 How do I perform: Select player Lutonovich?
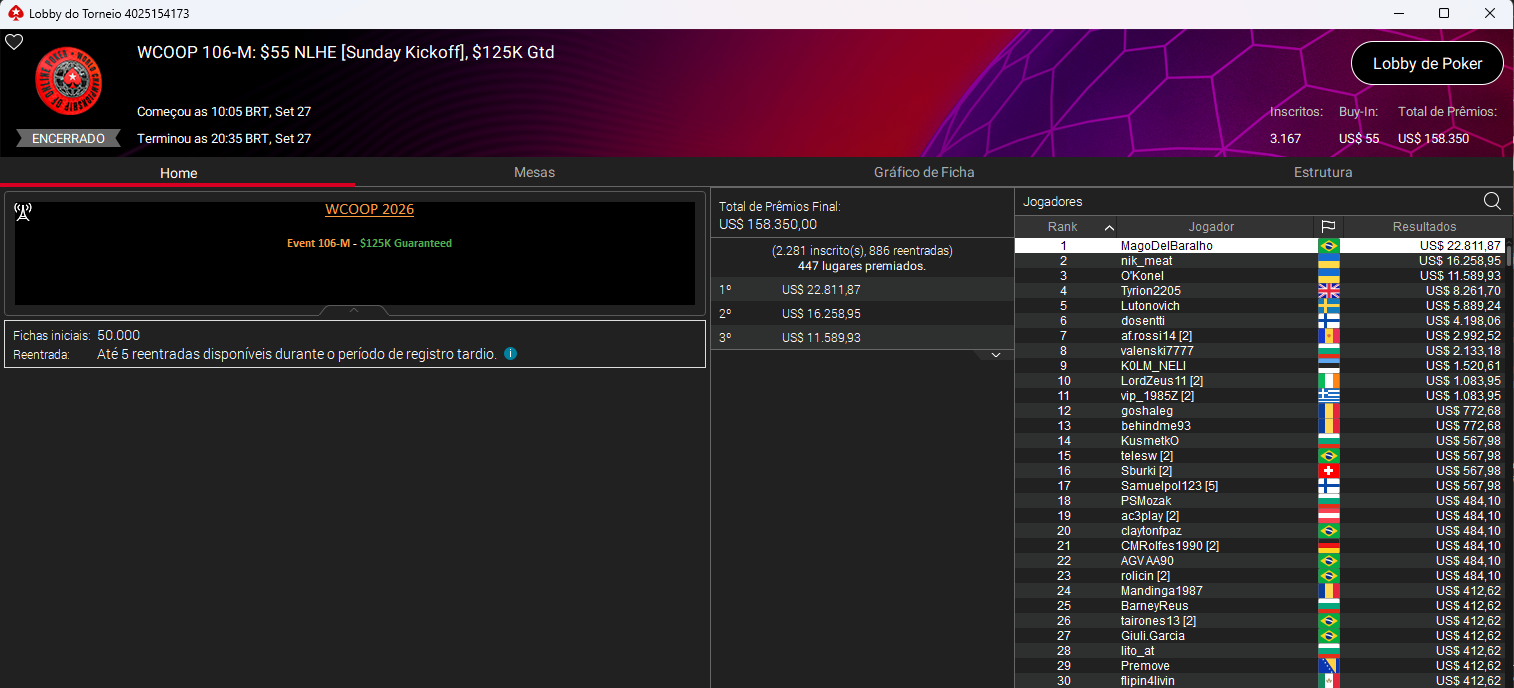tap(1260, 306)
